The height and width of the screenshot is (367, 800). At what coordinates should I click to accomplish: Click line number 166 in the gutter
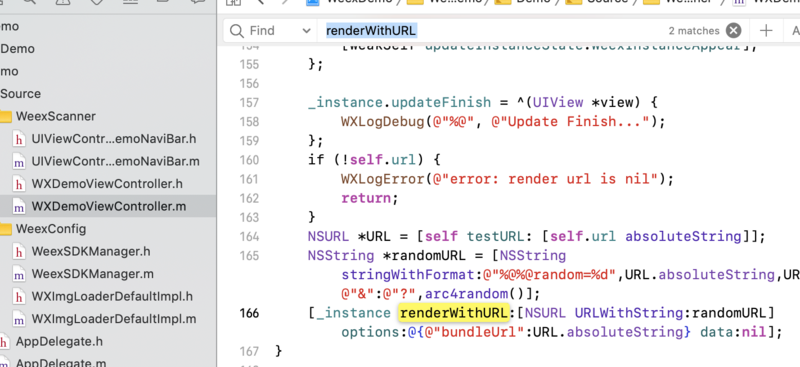point(249,313)
